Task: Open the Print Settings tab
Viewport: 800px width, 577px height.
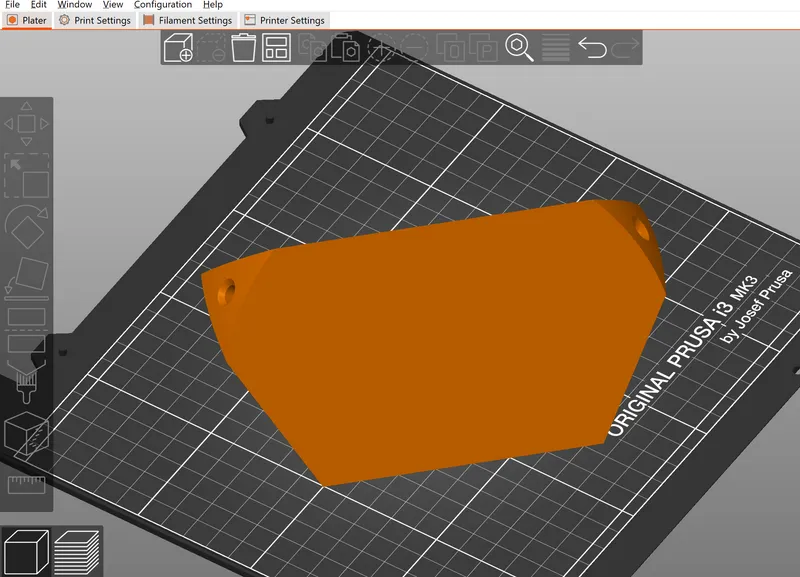Action: click(95, 20)
